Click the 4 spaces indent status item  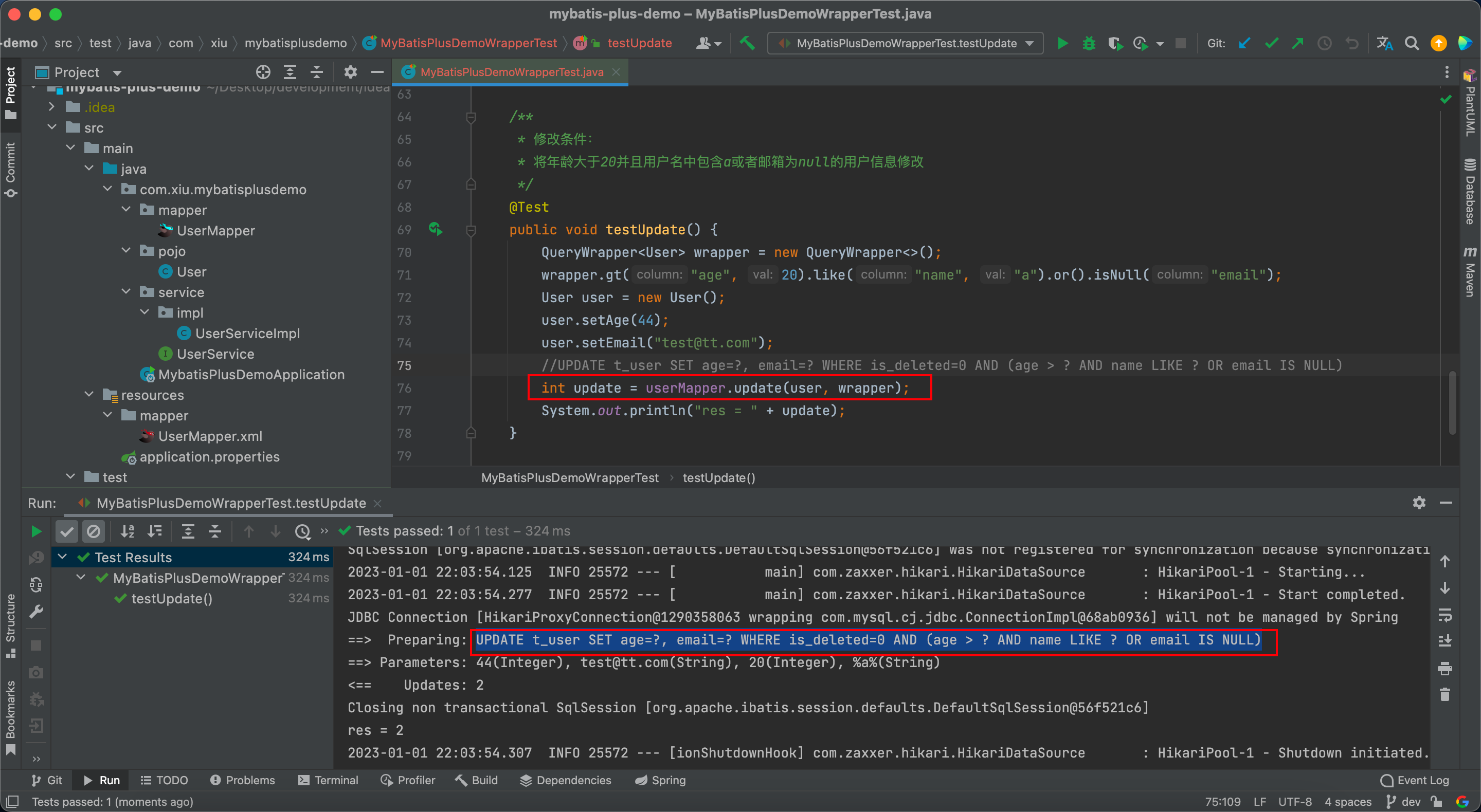(x=1348, y=802)
